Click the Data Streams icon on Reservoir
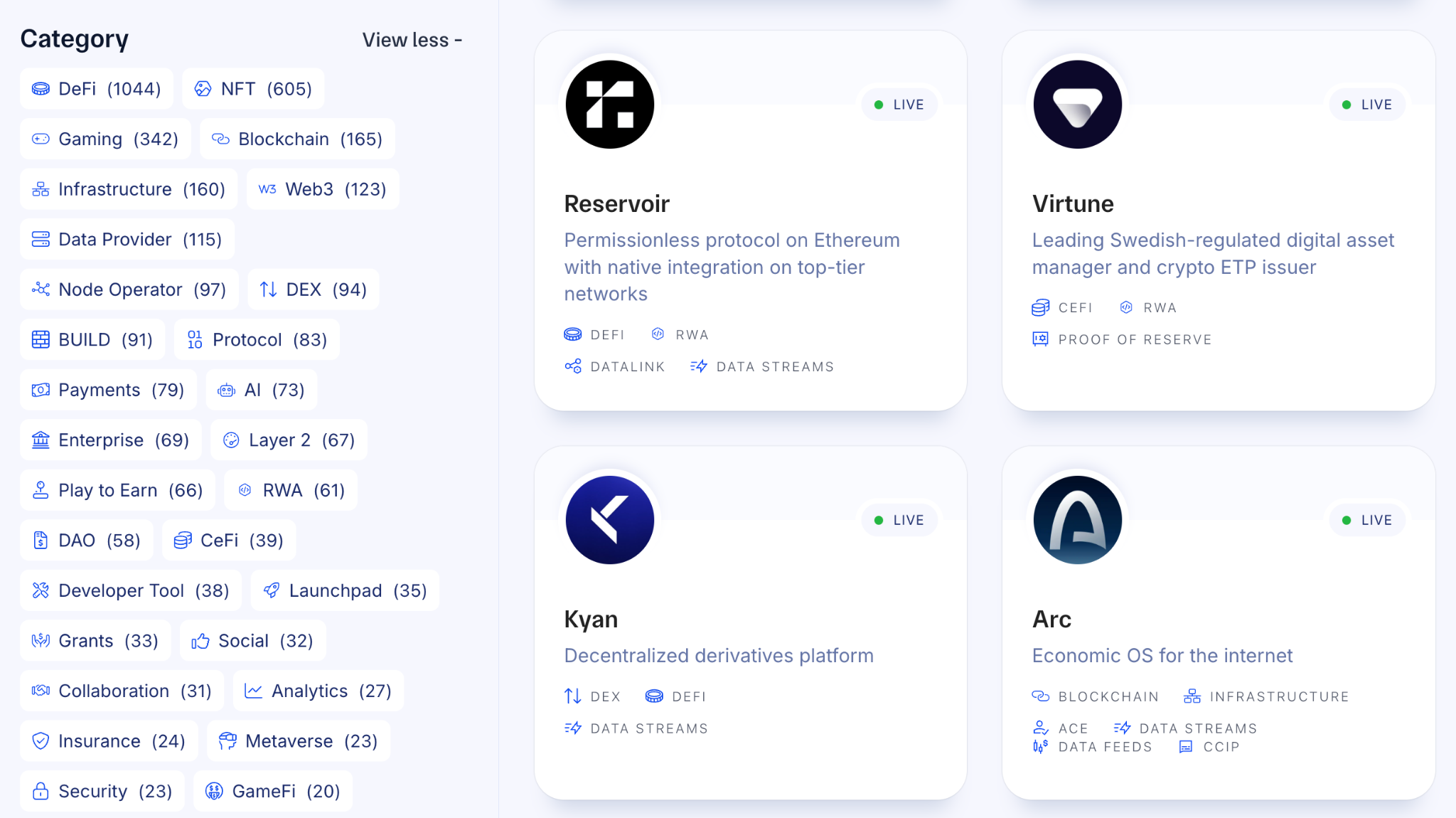Image resolution: width=1456 pixels, height=818 pixels. pos(698,366)
